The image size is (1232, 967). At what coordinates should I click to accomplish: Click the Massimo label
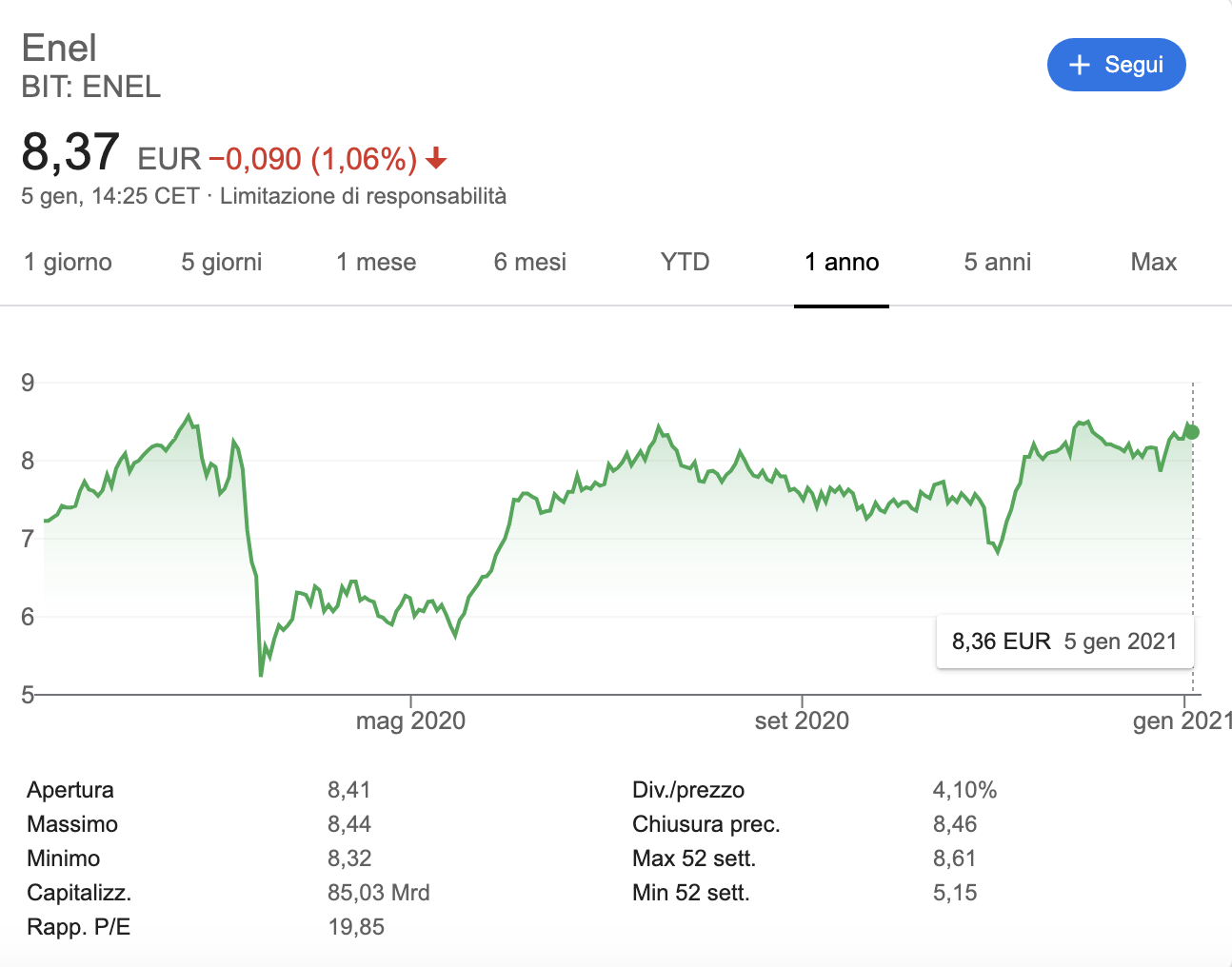(72, 824)
